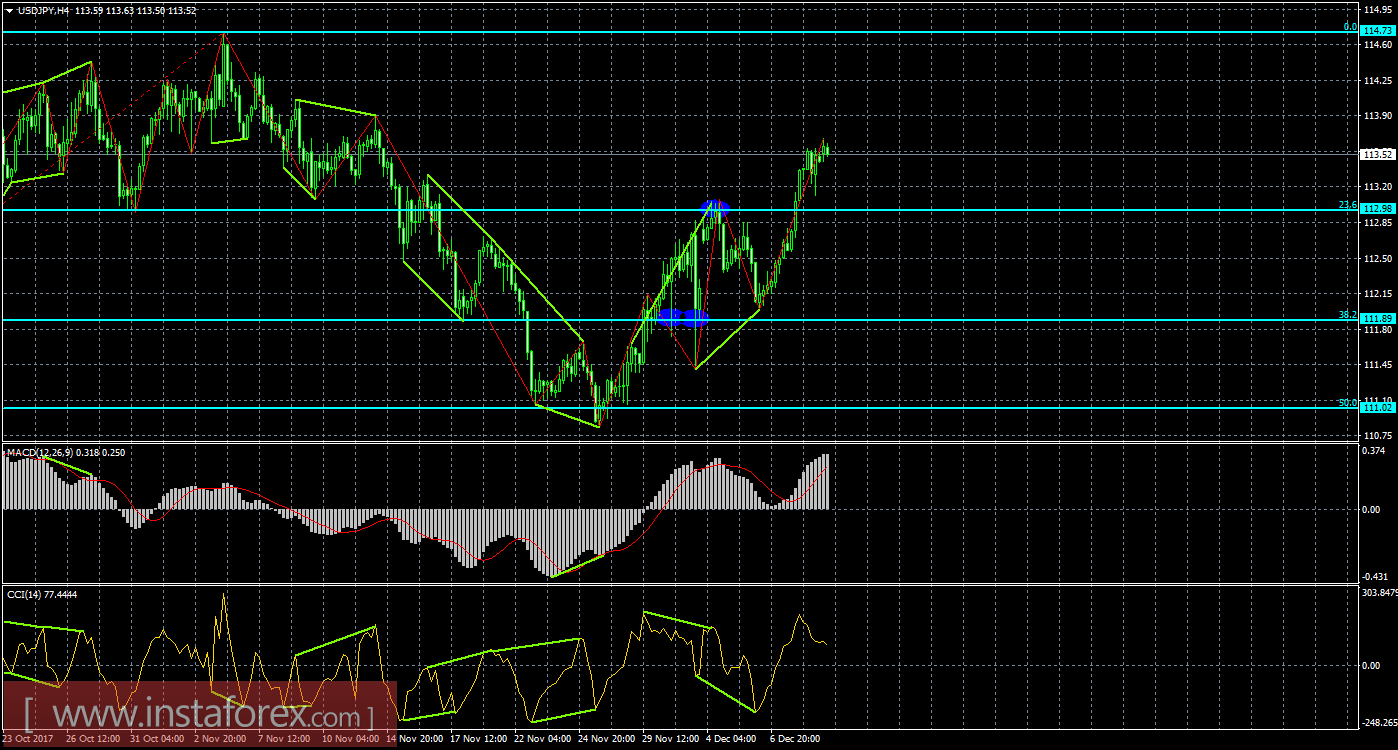Click the 4 Dec 04:00 time label
1398x750 pixels.
click(x=733, y=739)
